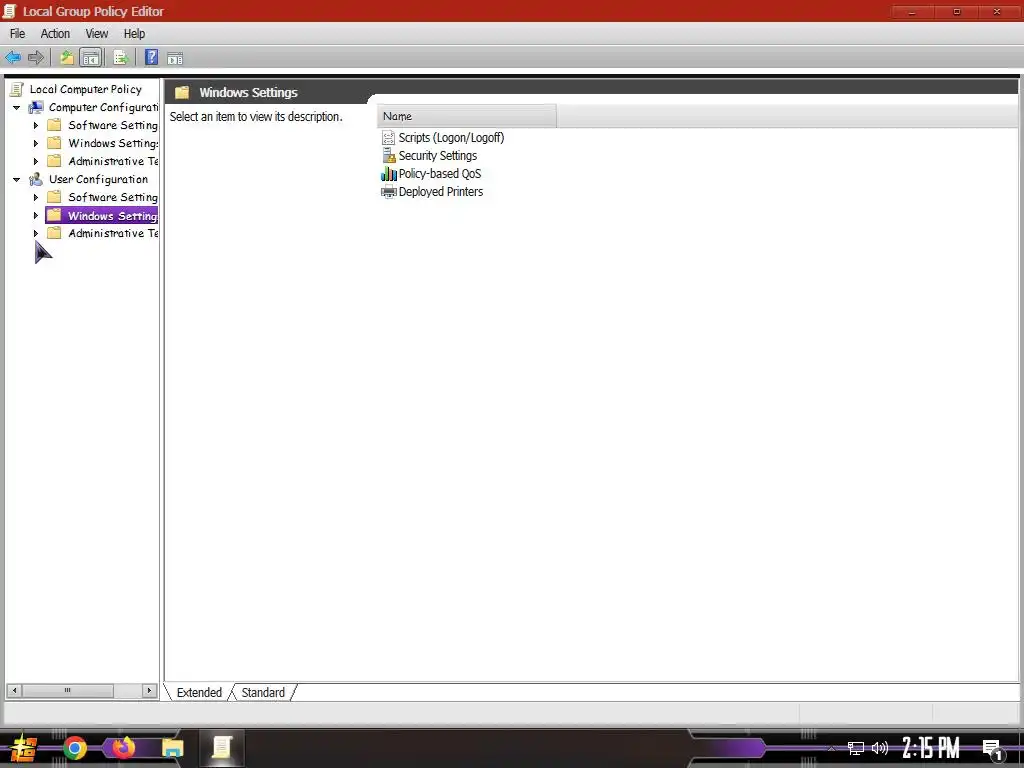Click Security Settings text entry
The image size is (1024, 768).
pyautogui.click(x=438, y=155)
